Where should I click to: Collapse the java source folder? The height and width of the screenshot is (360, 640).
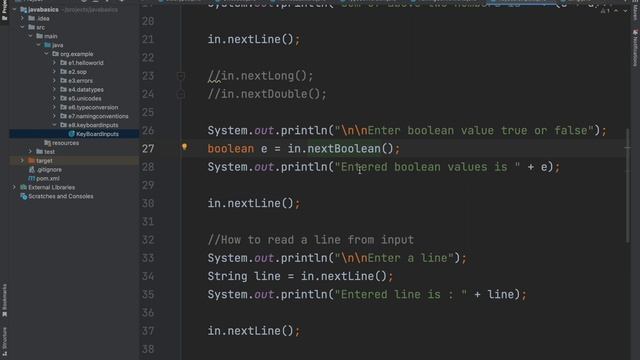[x=39, y=45]
